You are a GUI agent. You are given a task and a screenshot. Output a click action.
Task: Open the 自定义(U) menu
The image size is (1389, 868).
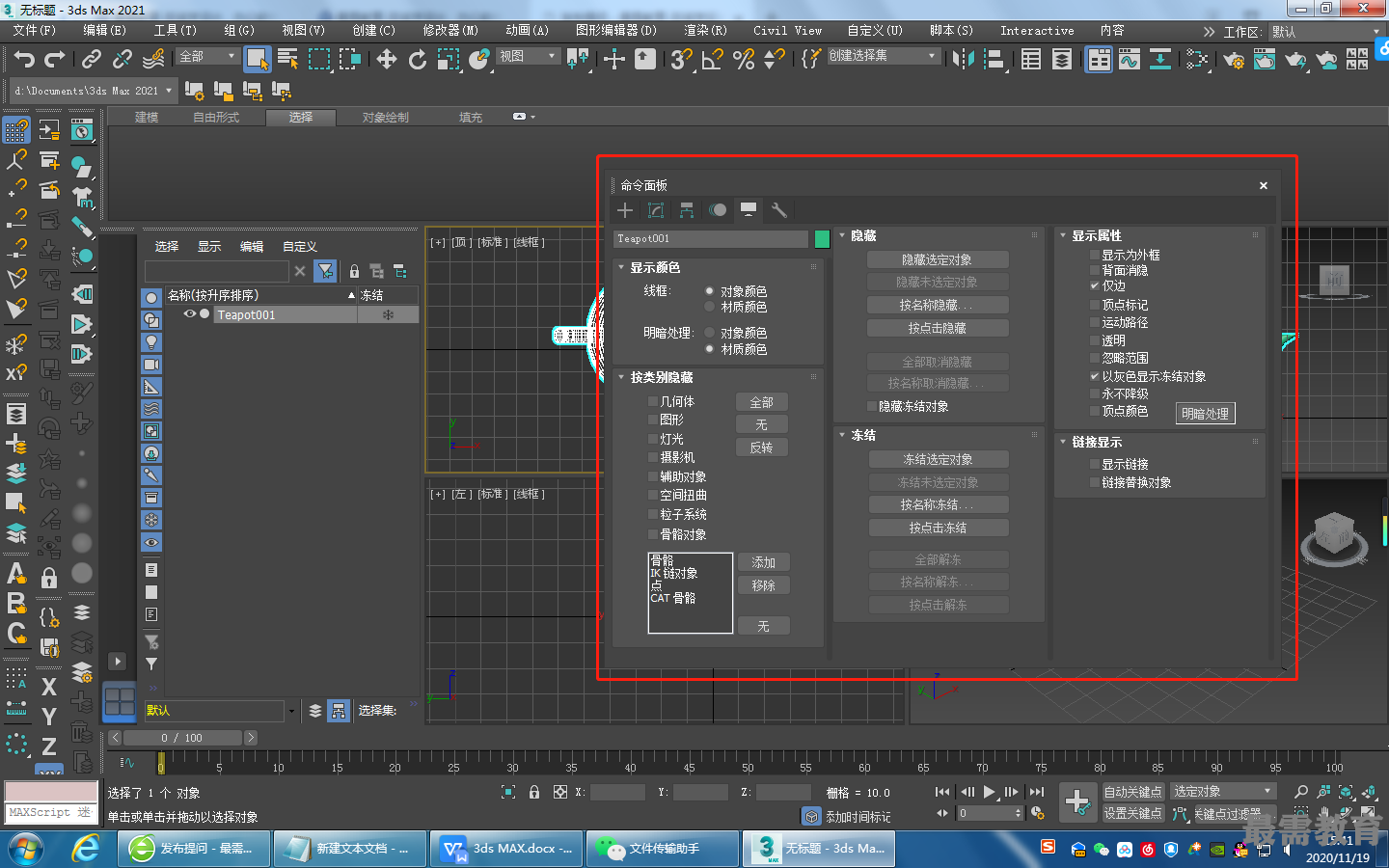point(875,31)
